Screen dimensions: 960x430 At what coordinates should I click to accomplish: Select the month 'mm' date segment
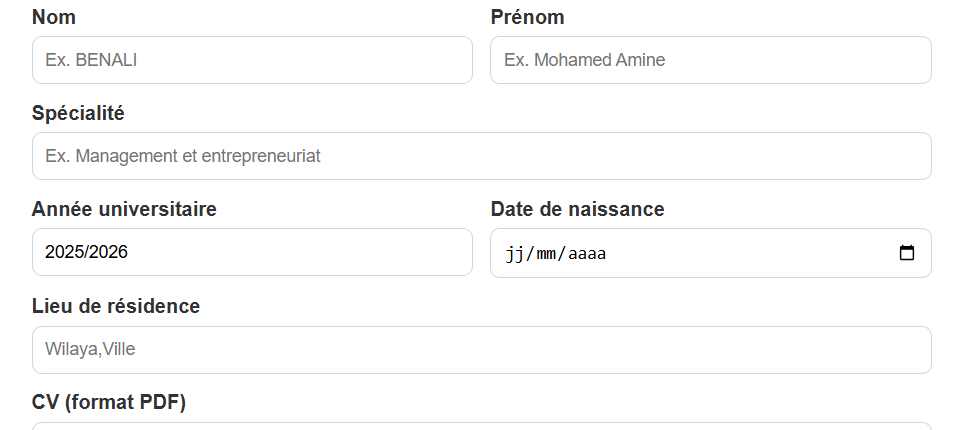click(x=548, y=253)
